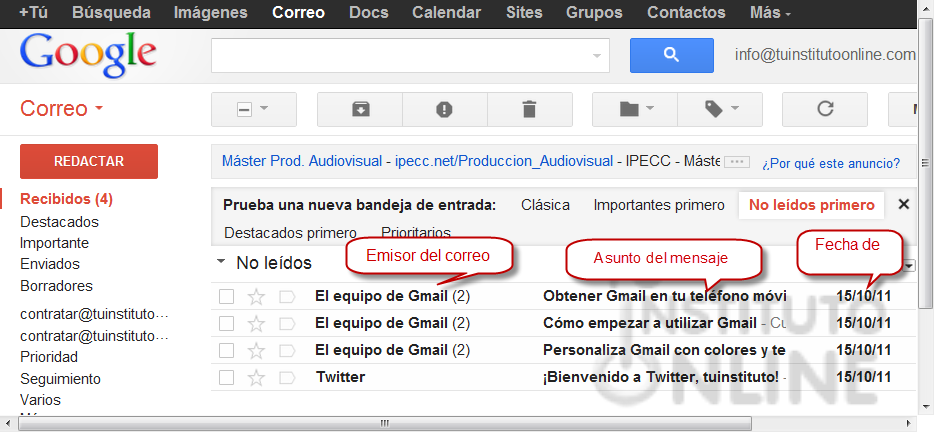The image size is (934, 432).
Task: Open the Move to folder icon menu
Action: (635, 110)
